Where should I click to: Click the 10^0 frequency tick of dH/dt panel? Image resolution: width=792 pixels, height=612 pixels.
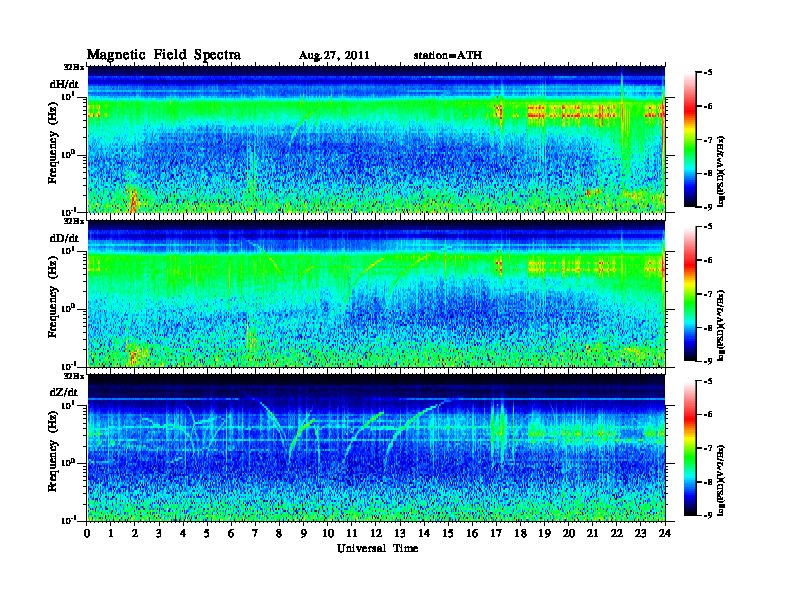click(x=68, y=154)
